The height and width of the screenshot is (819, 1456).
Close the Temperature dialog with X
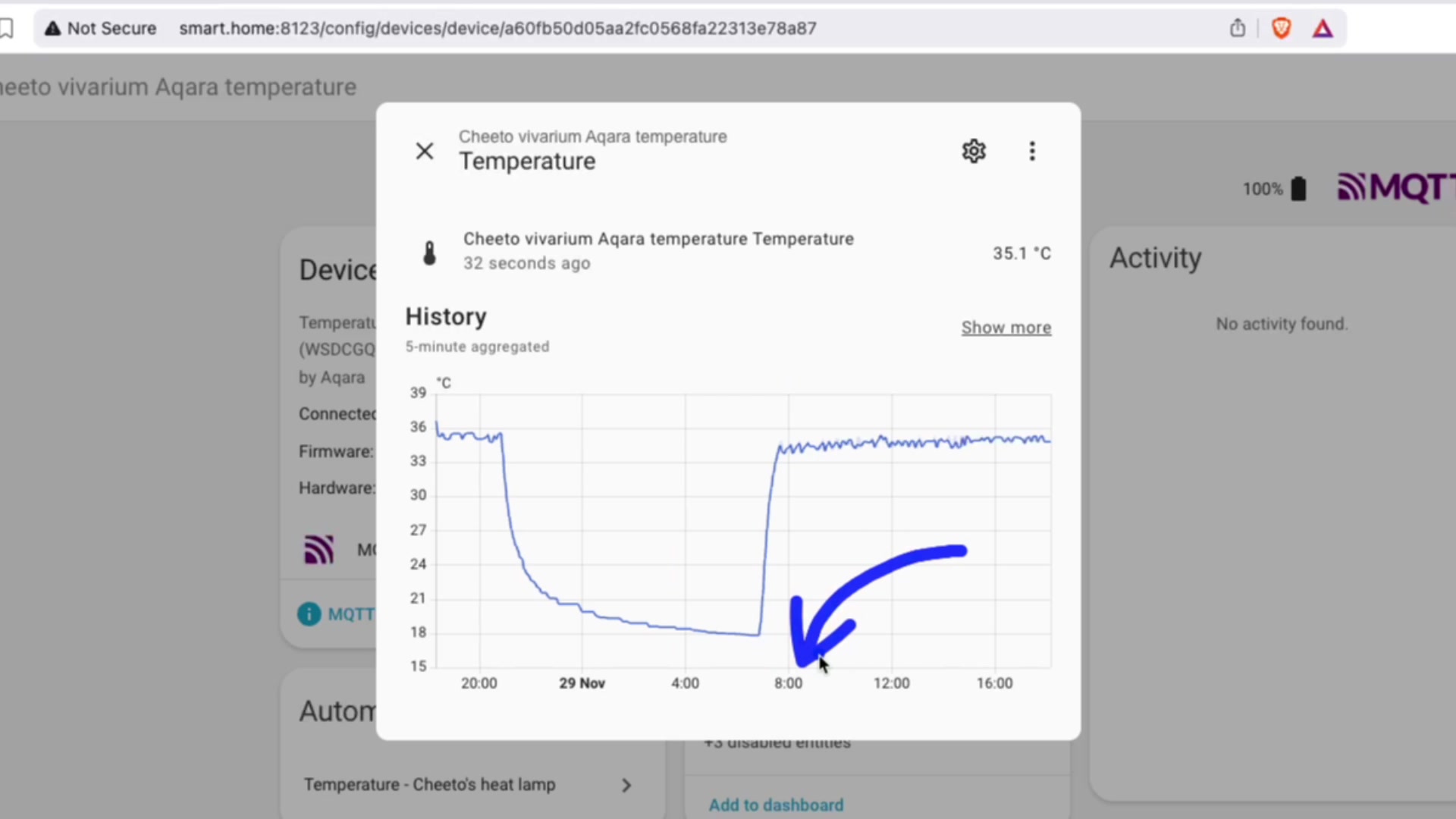pyautogui.click(x=425, y=151)
